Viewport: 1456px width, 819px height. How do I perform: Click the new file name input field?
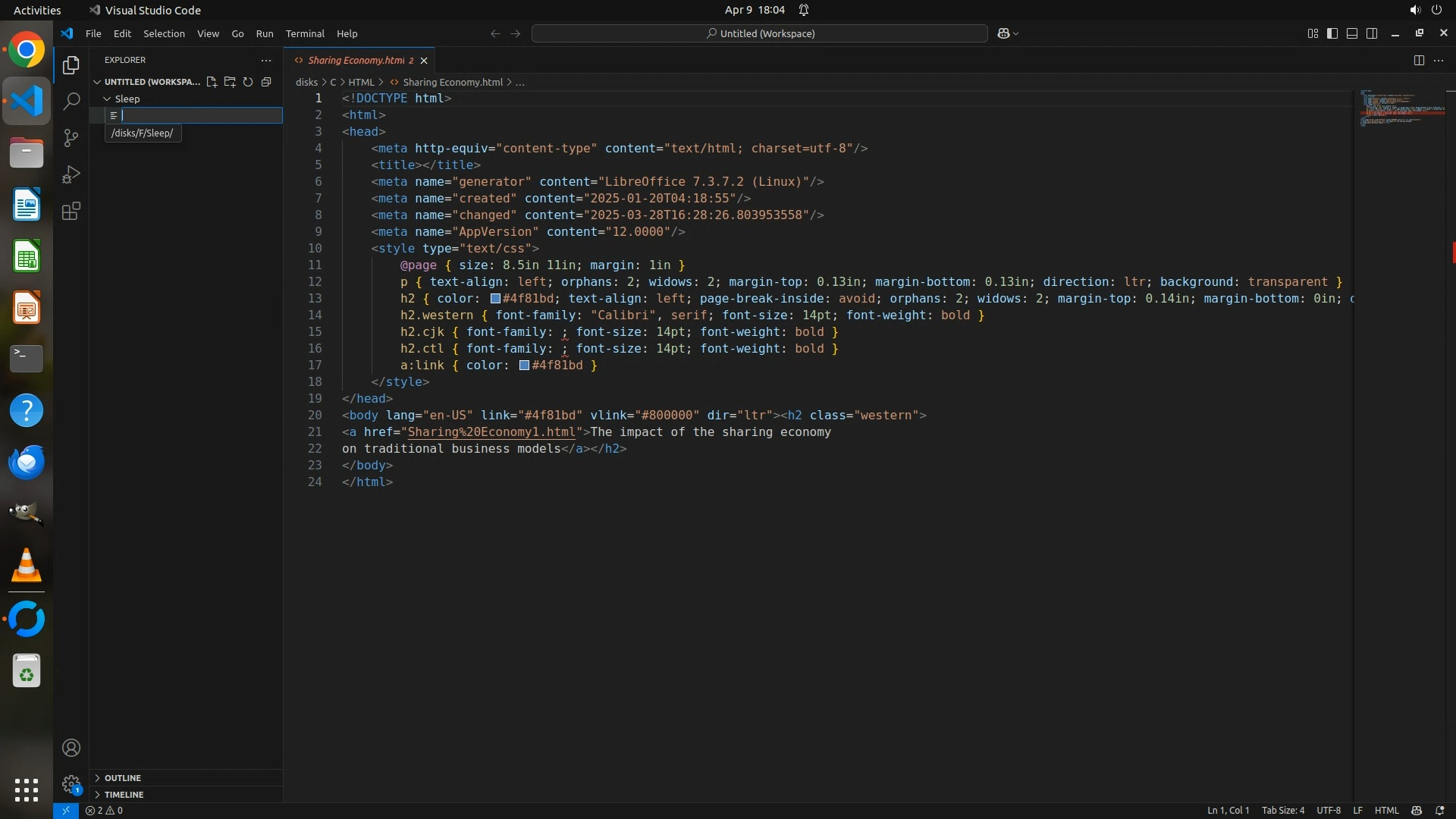tap(201, 115)
